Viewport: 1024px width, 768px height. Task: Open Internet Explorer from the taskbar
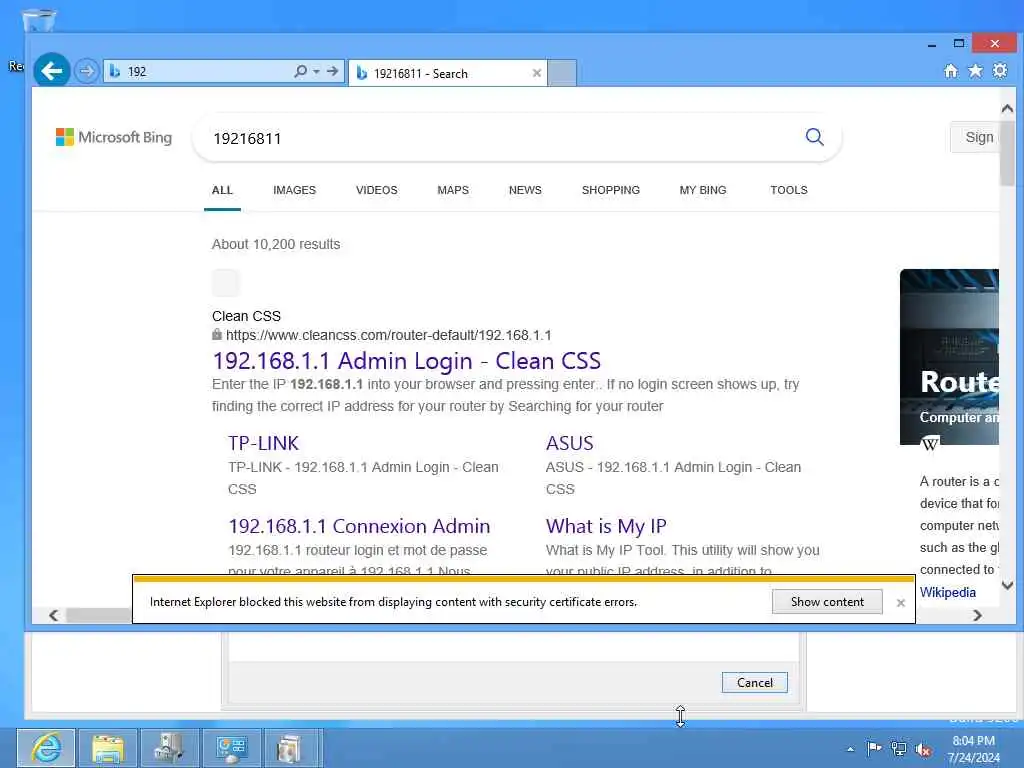46,748
